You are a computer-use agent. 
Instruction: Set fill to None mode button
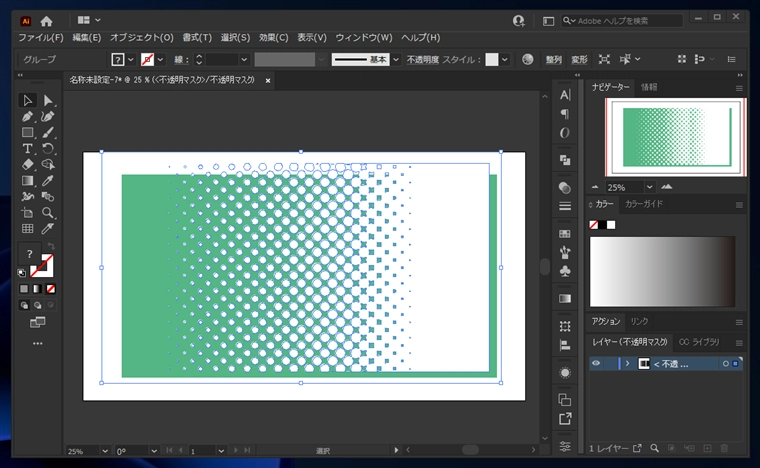50,289
